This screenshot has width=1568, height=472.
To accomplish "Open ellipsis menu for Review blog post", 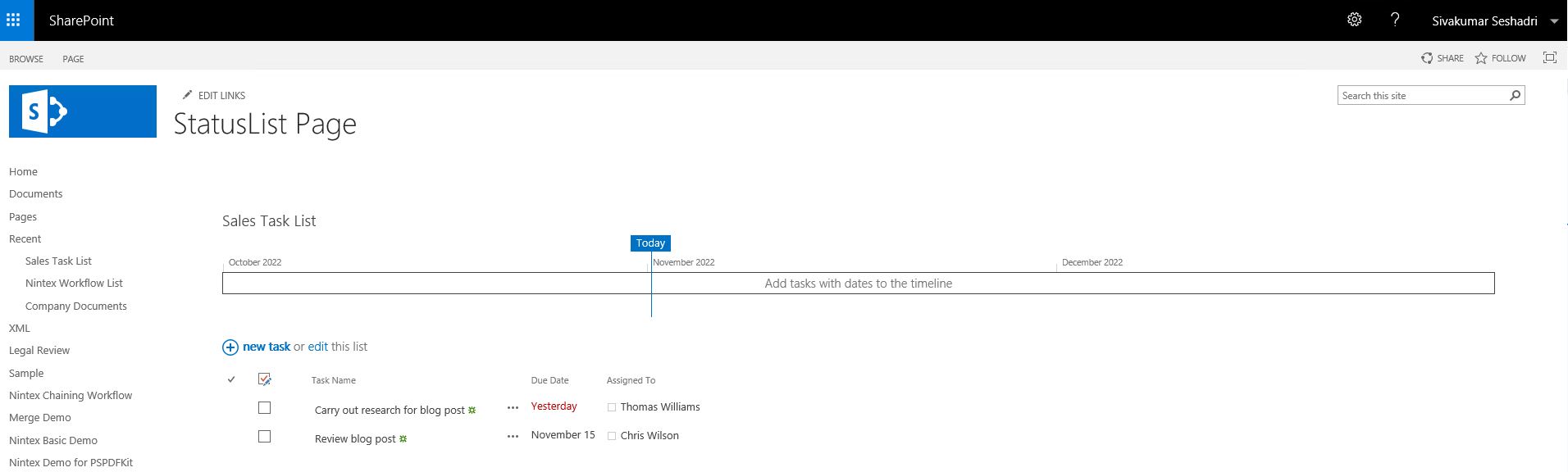I will pyautogui.click(x=513, y=436).
